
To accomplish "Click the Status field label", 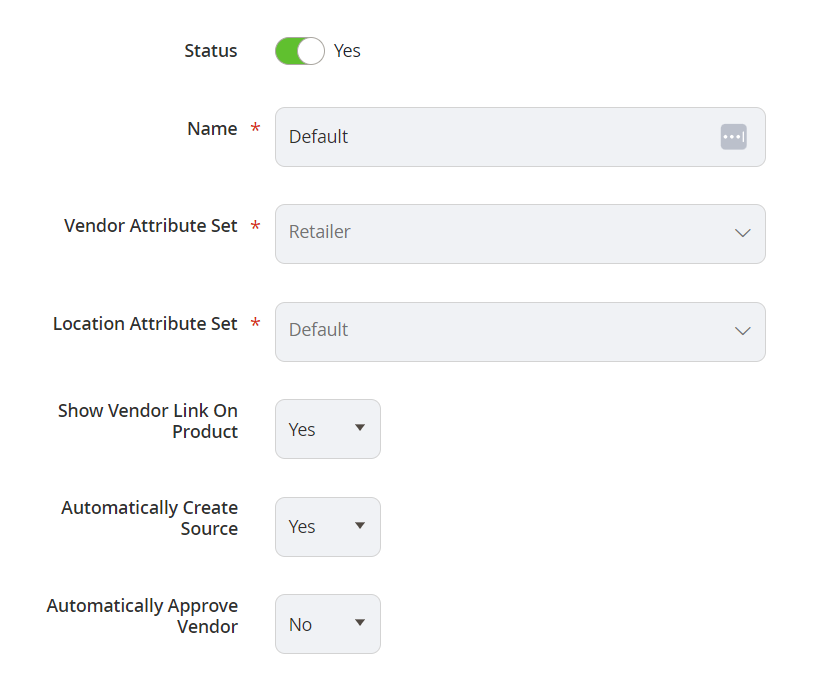I will click(211, 51).
